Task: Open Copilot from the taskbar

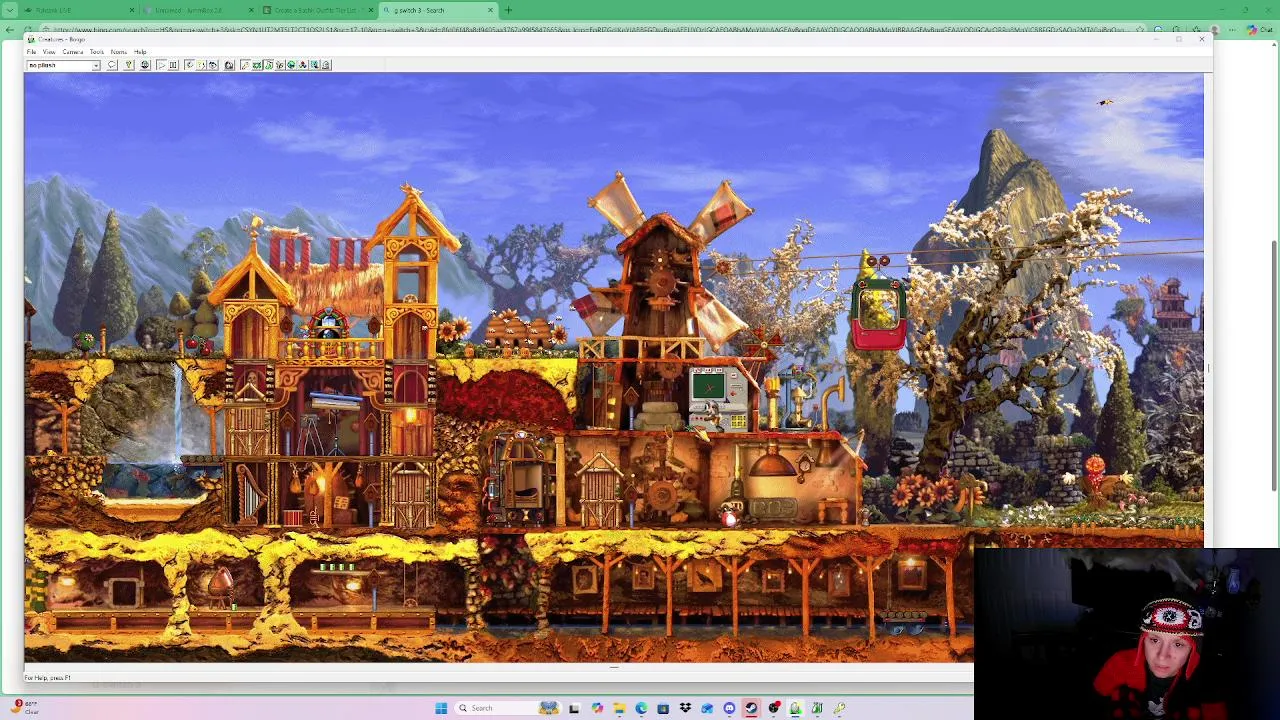Action: click(598, 708)
